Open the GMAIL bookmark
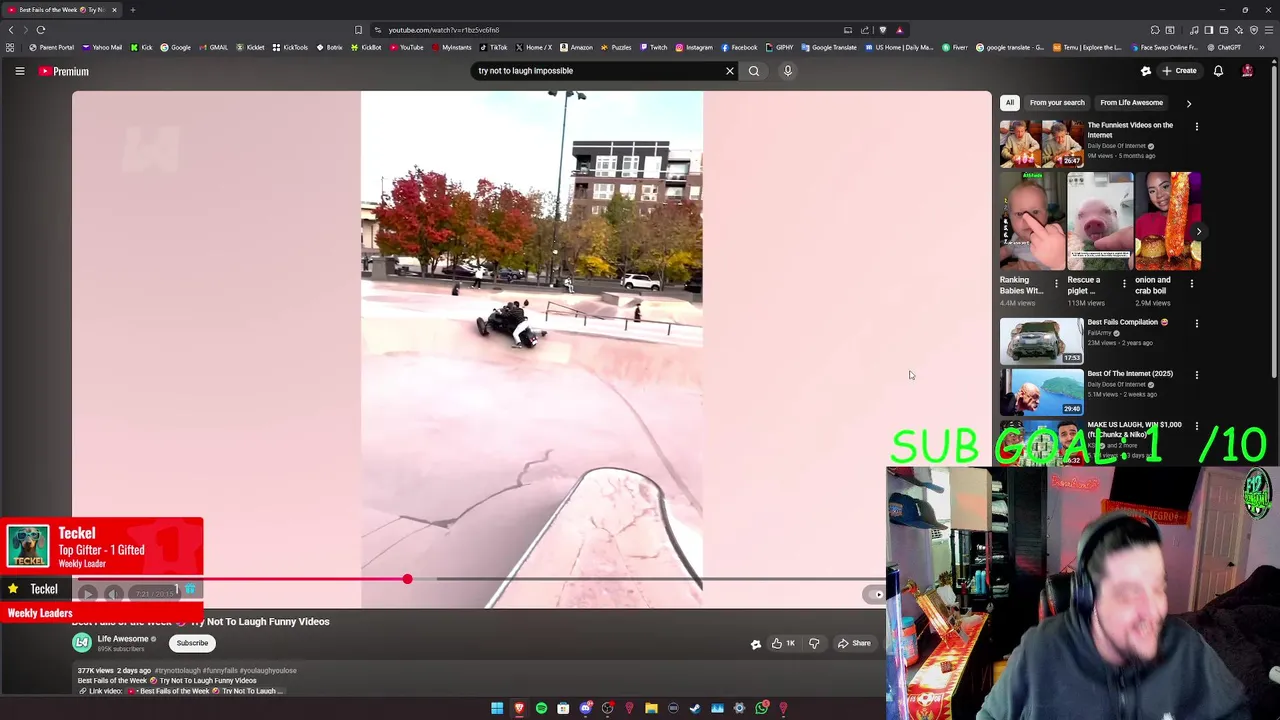 pyautogui.click(x=213, y=47)
